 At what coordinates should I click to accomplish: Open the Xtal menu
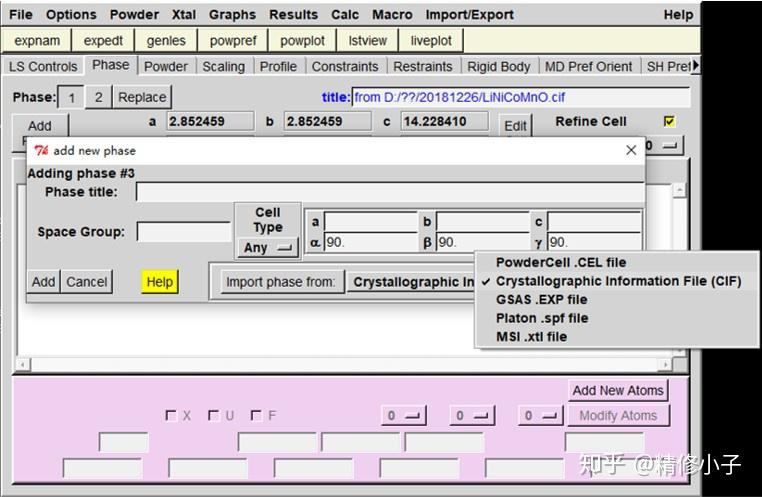pos(184,15)
